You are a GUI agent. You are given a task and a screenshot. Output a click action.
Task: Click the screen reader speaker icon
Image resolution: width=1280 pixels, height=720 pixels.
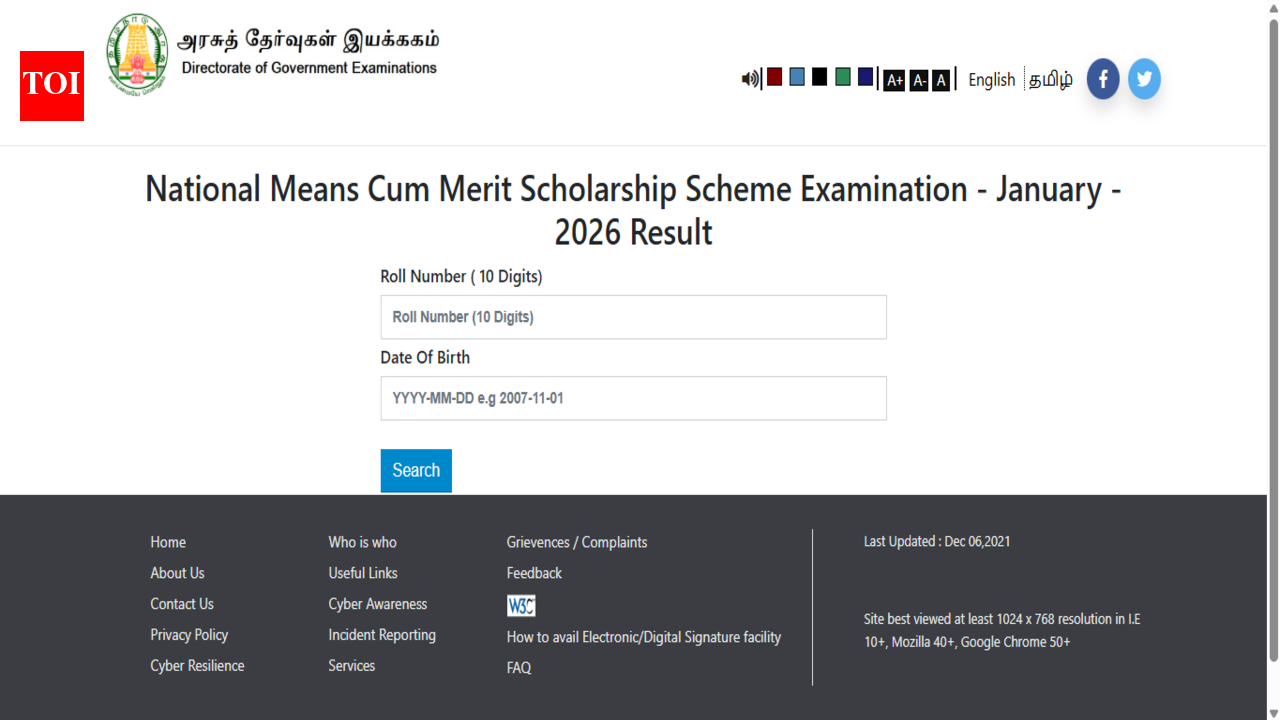click(749, 78)
